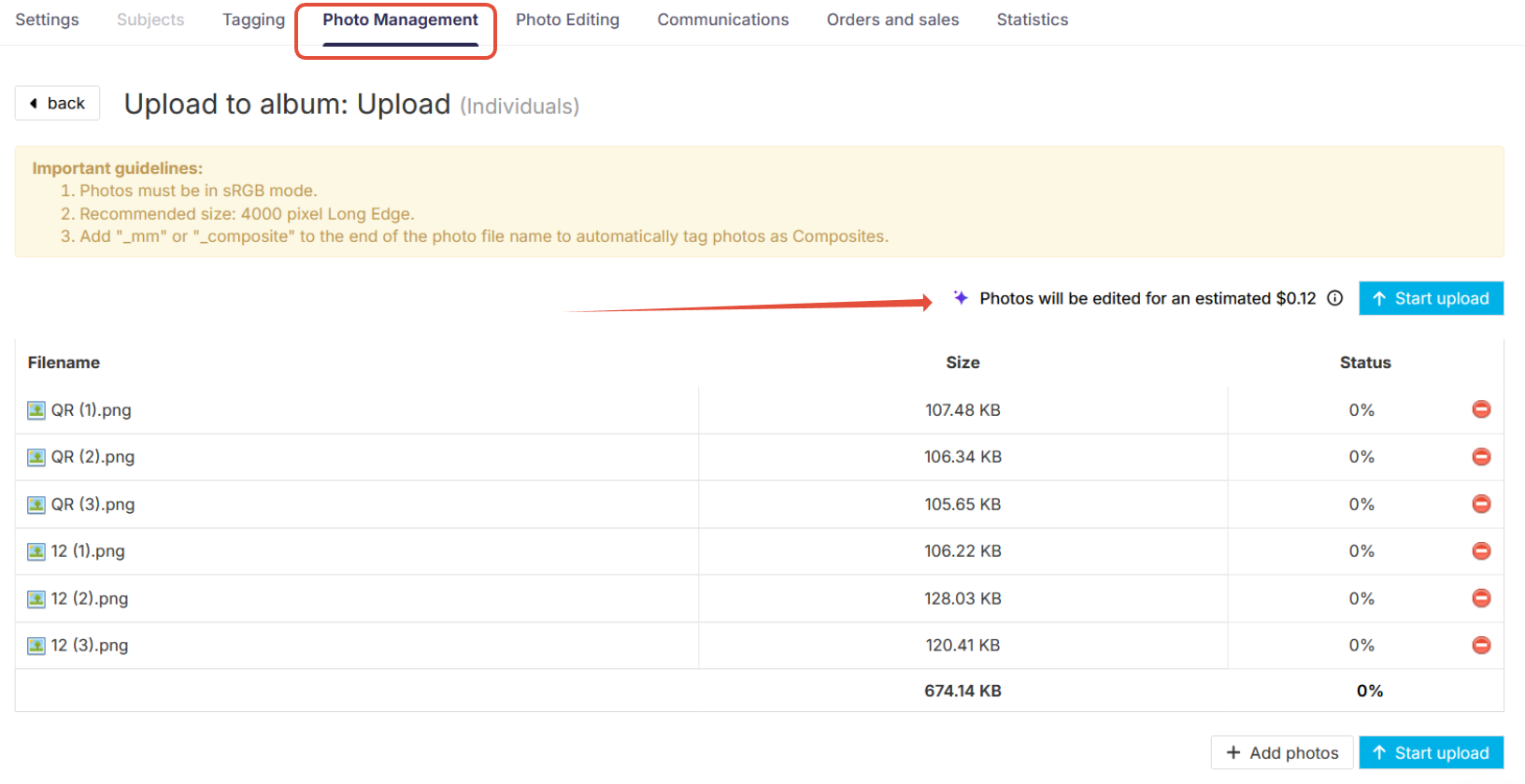Click the bottom Start upload button
Viewport: 1525px width, 784px height.
pyautogui.click(x=1431, y=752)
